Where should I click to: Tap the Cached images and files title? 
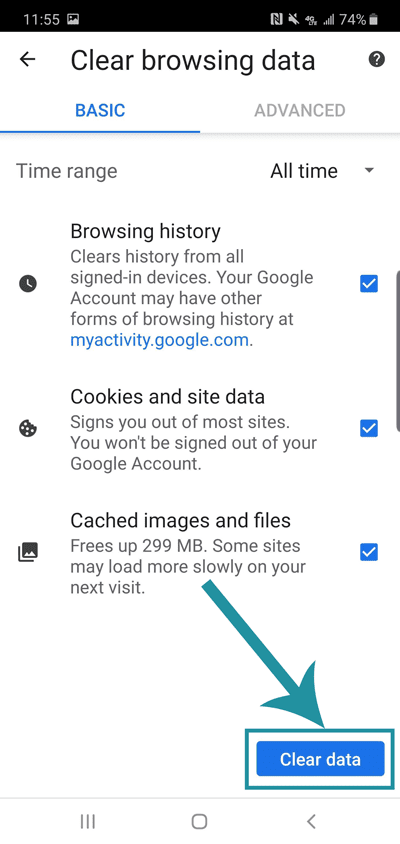click(x=180, y=521)
